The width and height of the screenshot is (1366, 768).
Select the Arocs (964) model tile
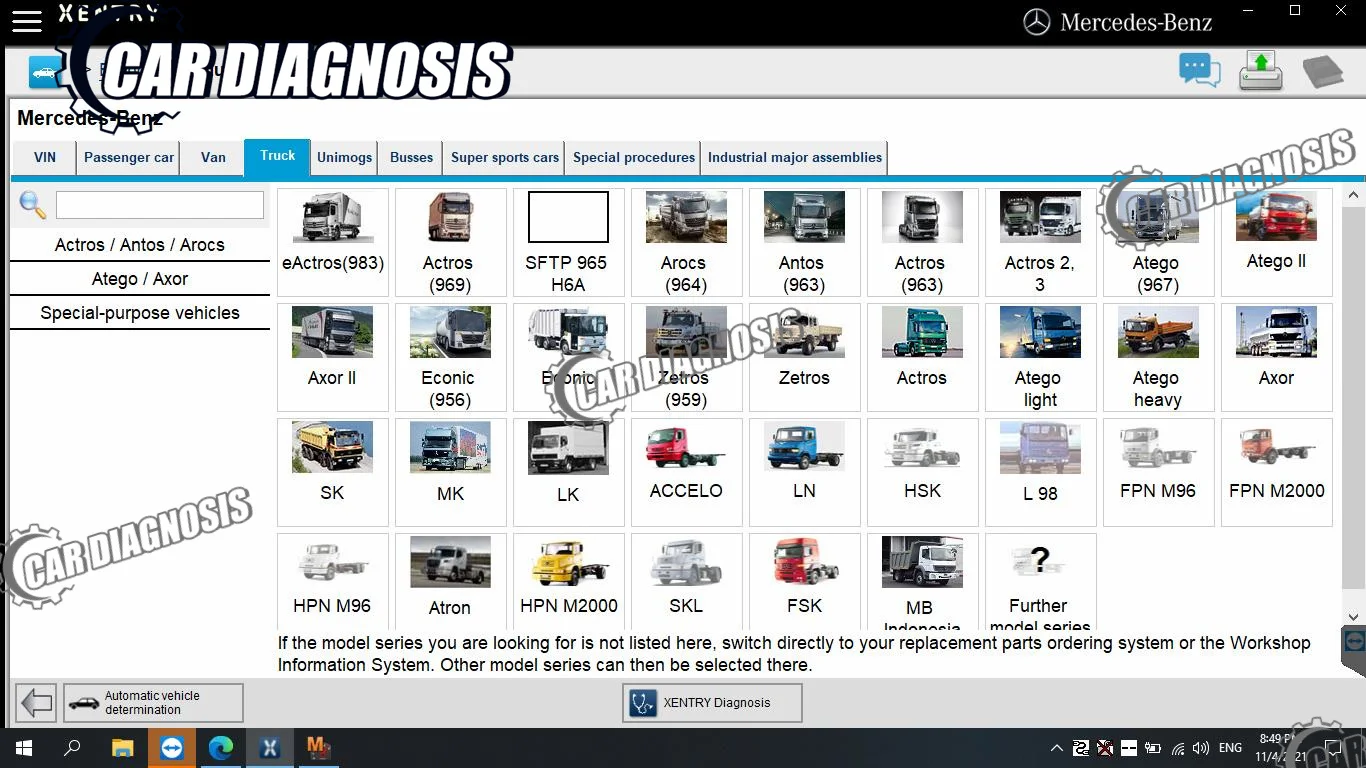tap(687, 243)
